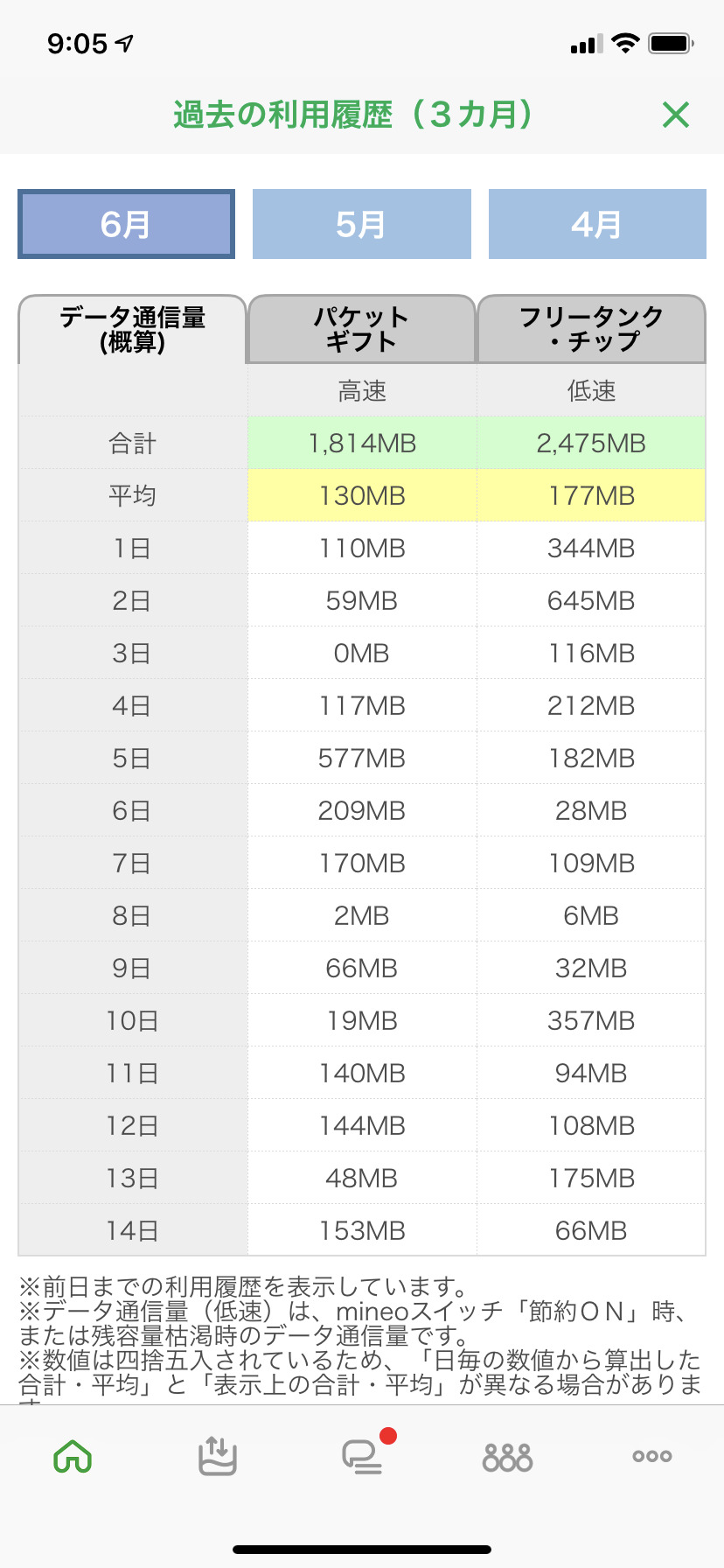Screen dimensions: 724x1568
Task: Tap the community three-people icon
Action: tap(507, 1457)
